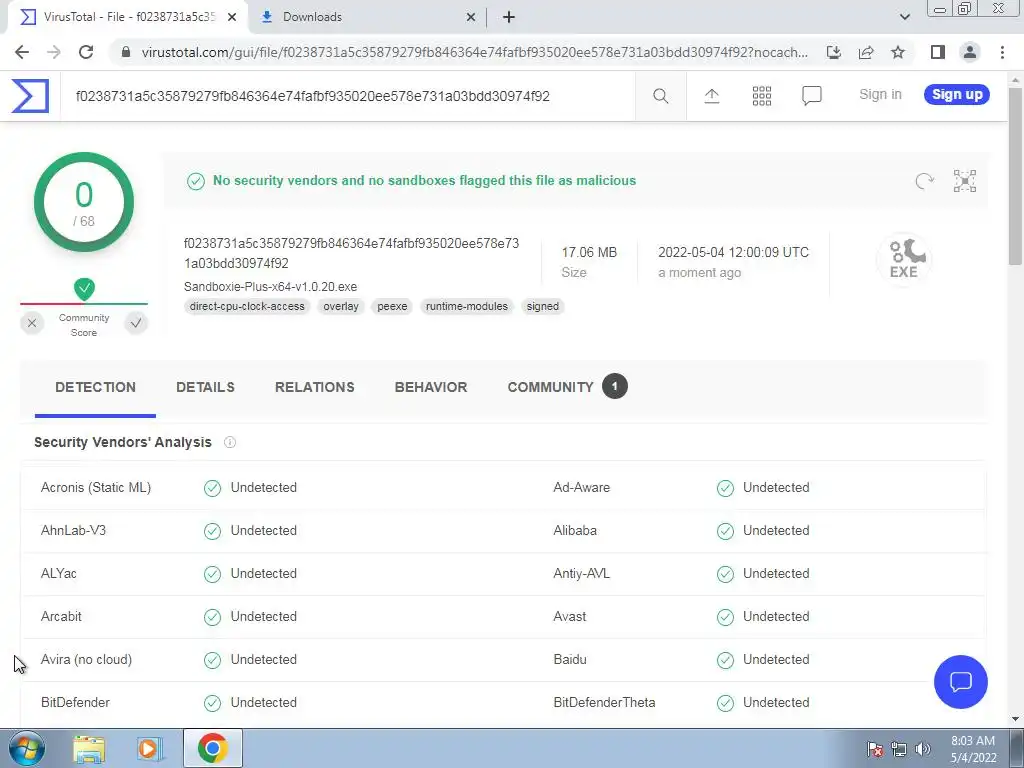Click the volume speaker tray icon
This screenshot has width=1024, height=768.
923,749
